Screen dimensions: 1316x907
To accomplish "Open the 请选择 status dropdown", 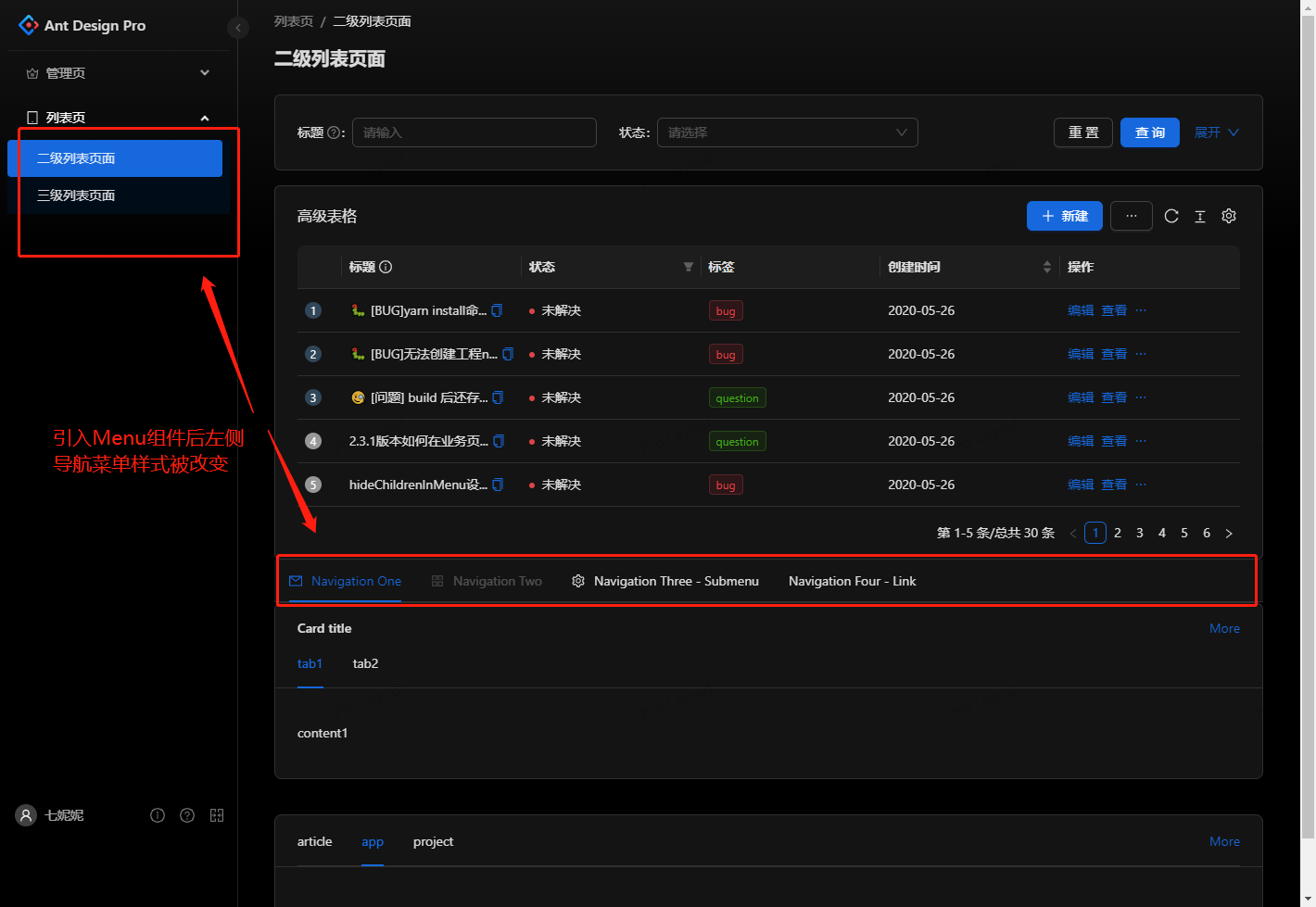I will tap(787, 132).
